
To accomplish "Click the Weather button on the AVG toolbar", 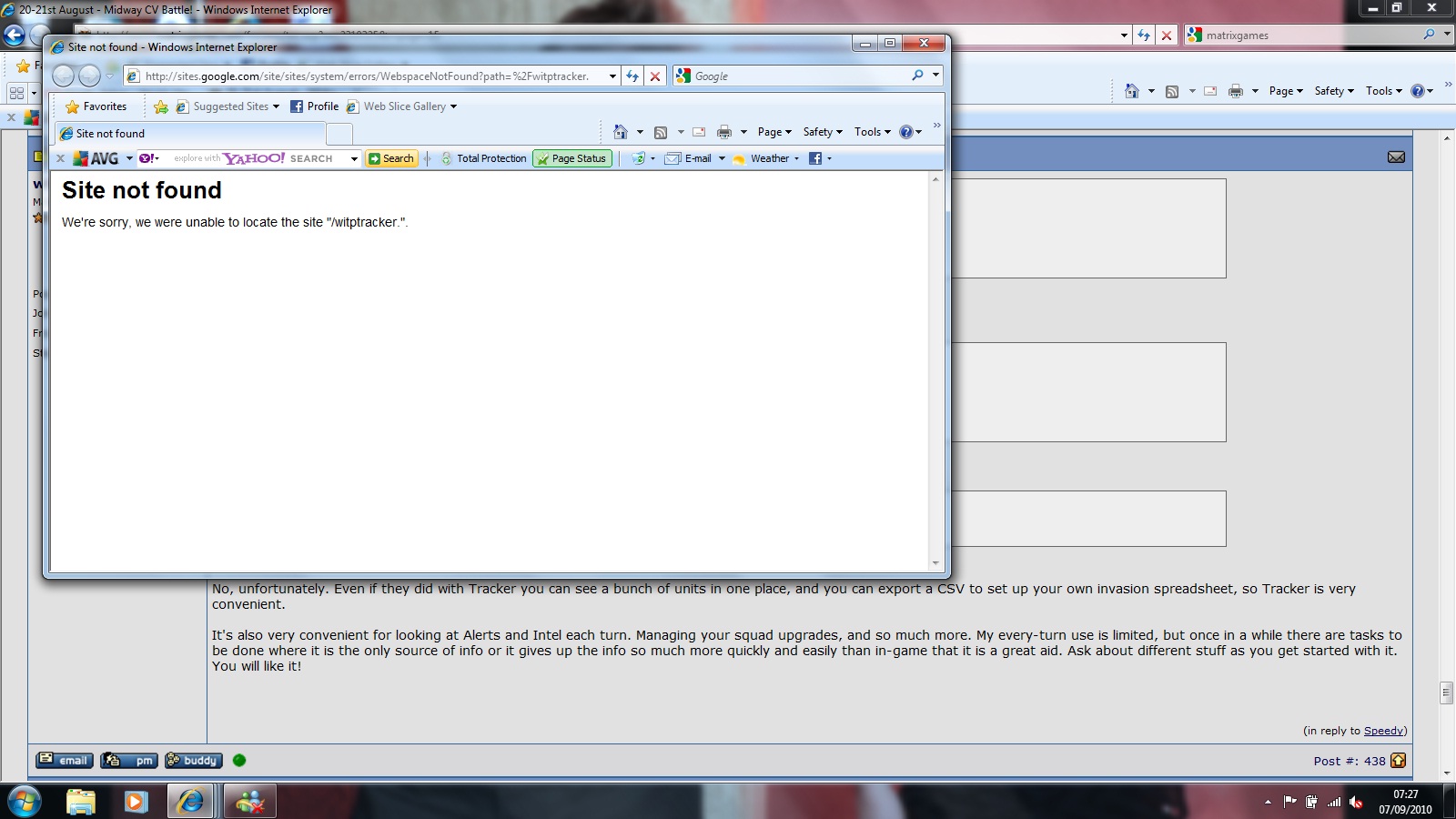I will tap(762, 158).
